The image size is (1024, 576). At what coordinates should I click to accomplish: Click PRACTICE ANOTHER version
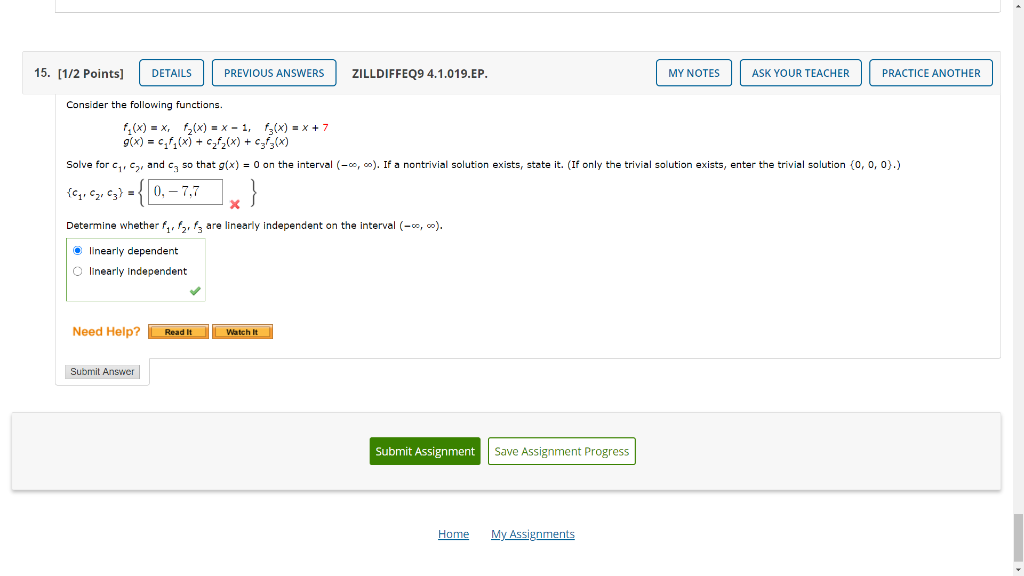point(930,72)
